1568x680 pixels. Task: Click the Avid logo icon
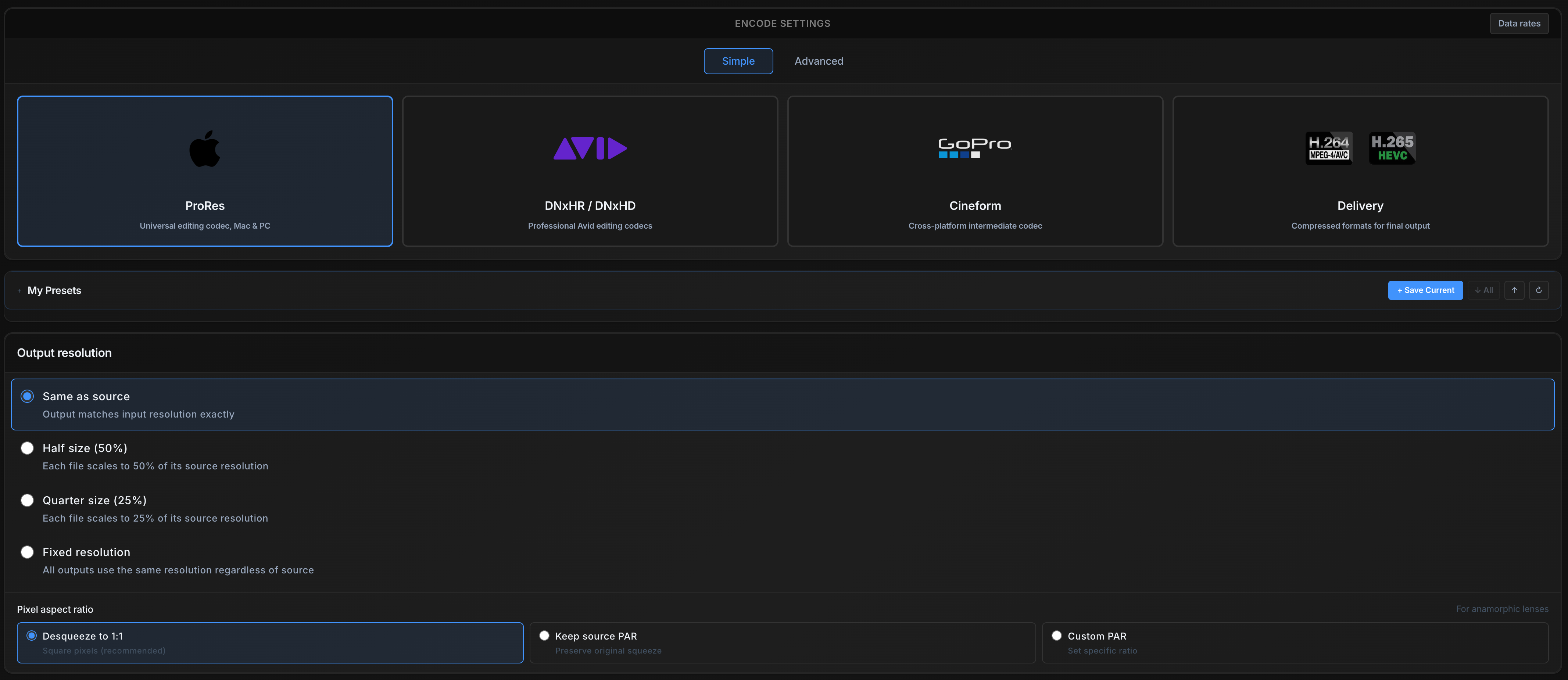pyautogui.click(x=590, y=148)
